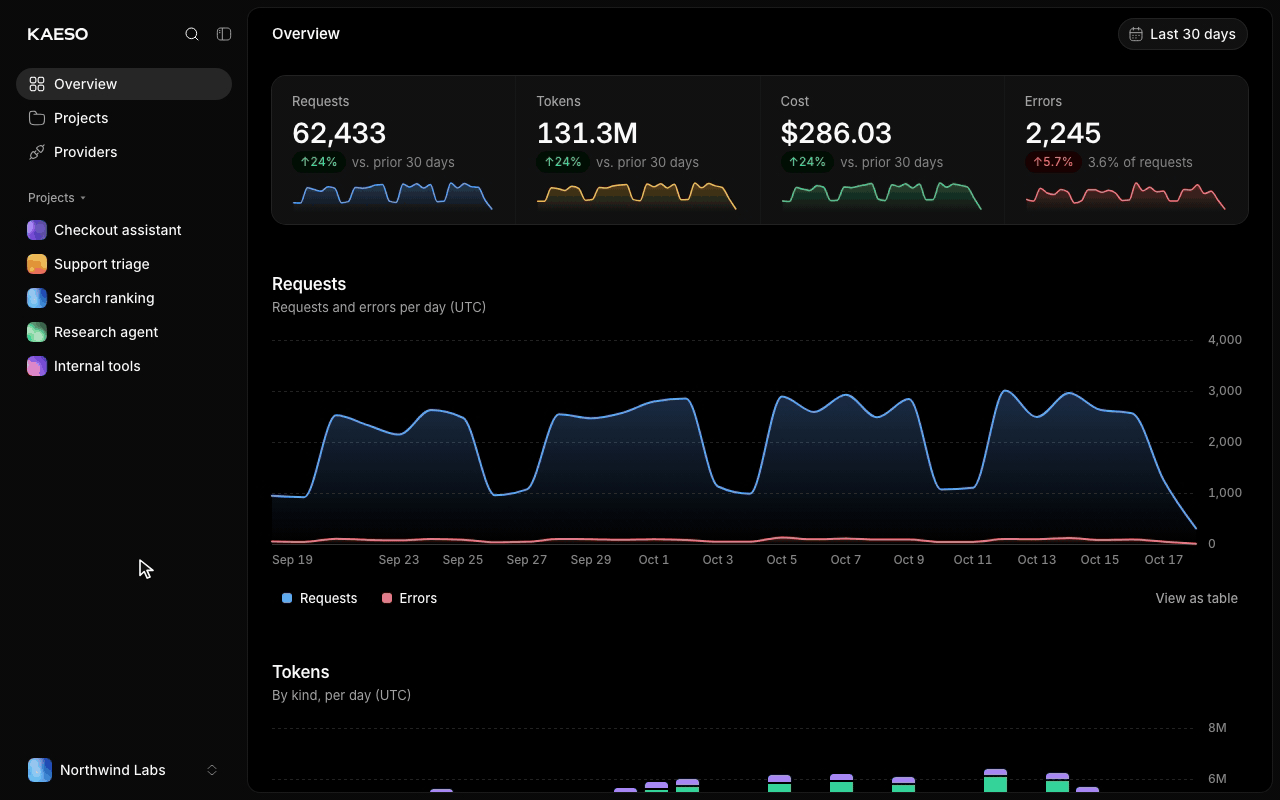Click the Northwind Labs workspace name
Image resolution: width=1280 pixels, height=800 pixels.
click(x=113, y=770)
